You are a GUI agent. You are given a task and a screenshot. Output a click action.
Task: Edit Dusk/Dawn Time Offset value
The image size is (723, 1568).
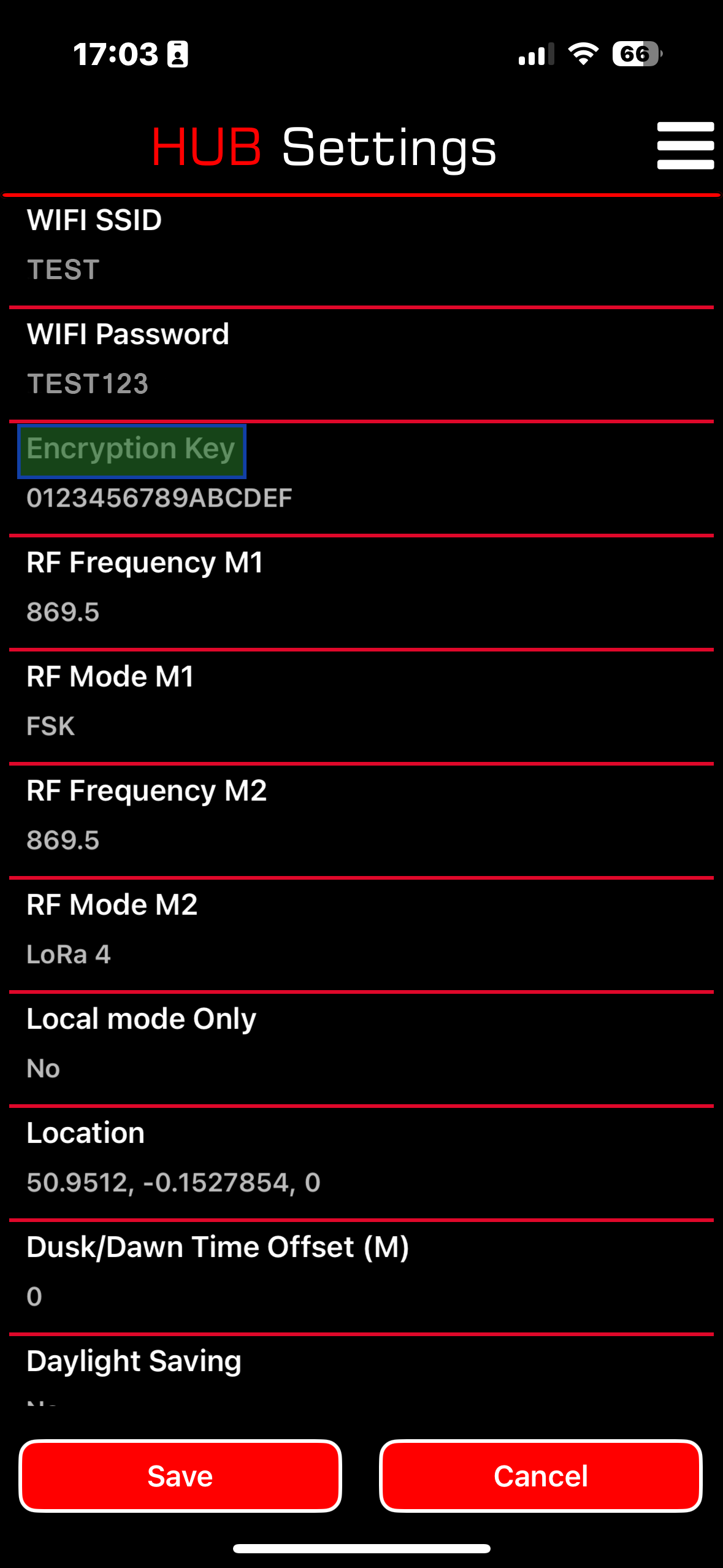34,1297
